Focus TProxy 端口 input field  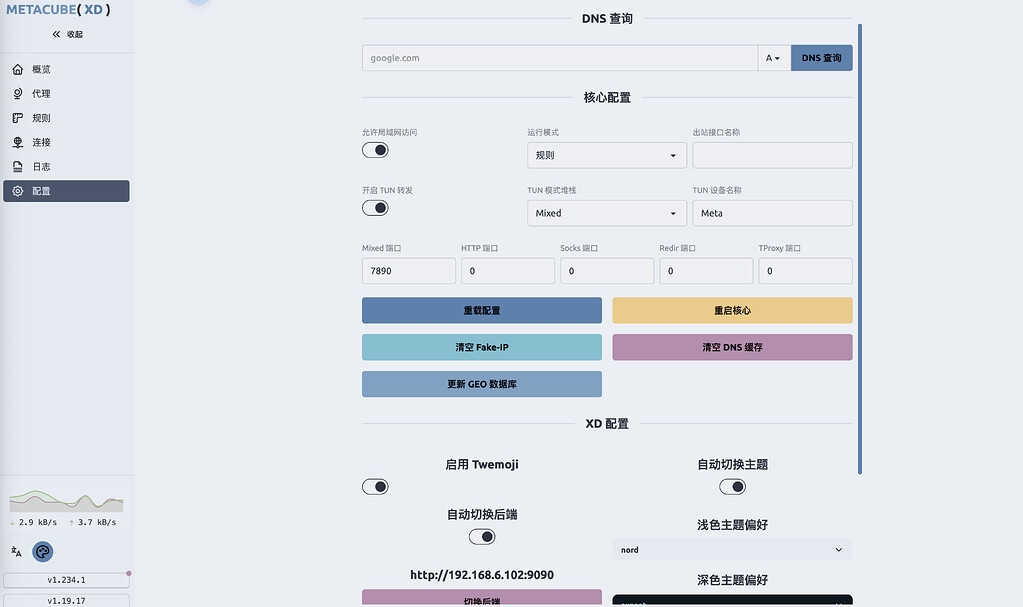click(805, 271)
